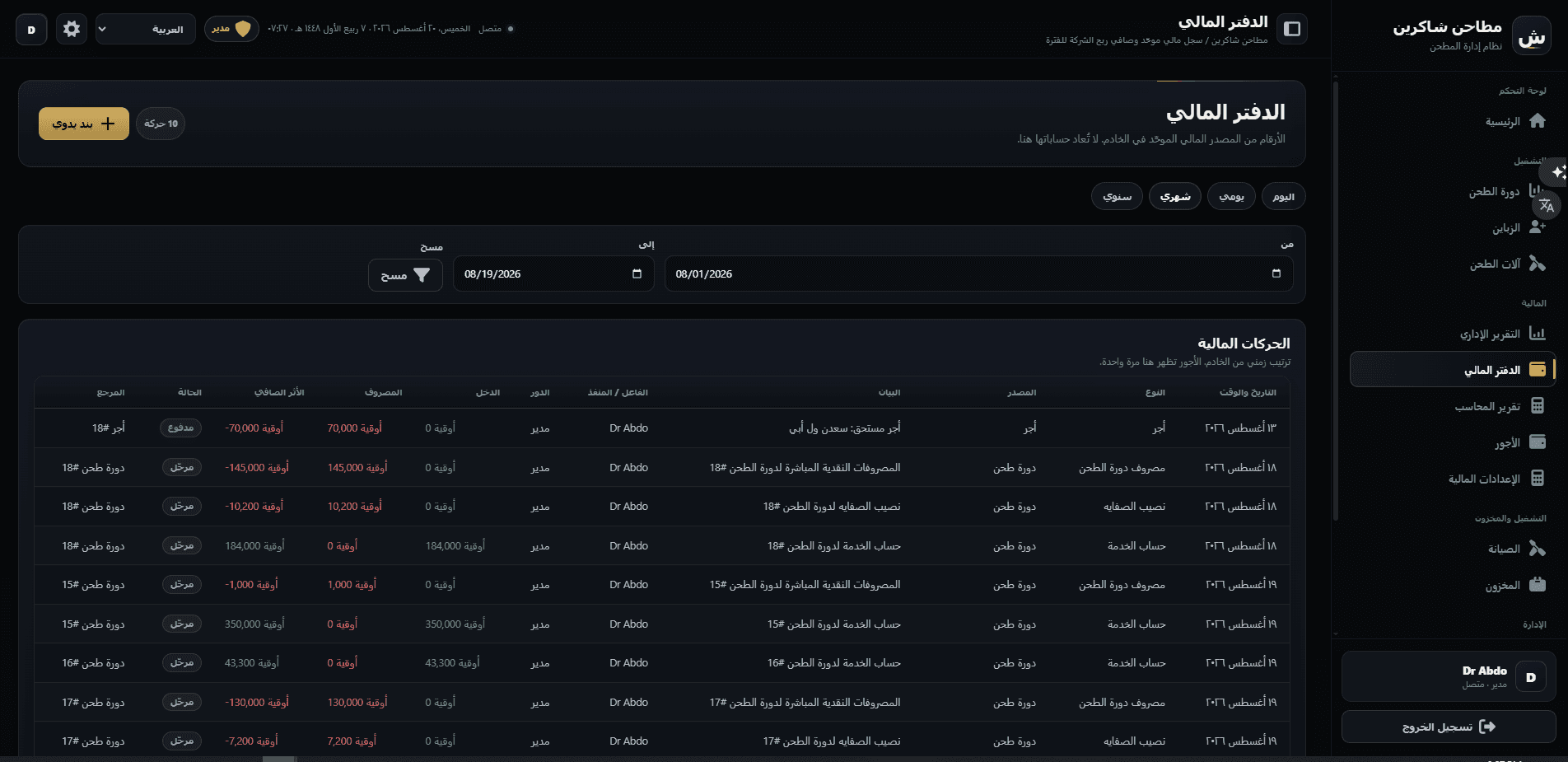Click the مدير role badge in top bar
Viewport: 1568px width, 762px height.
pos(231,29)
